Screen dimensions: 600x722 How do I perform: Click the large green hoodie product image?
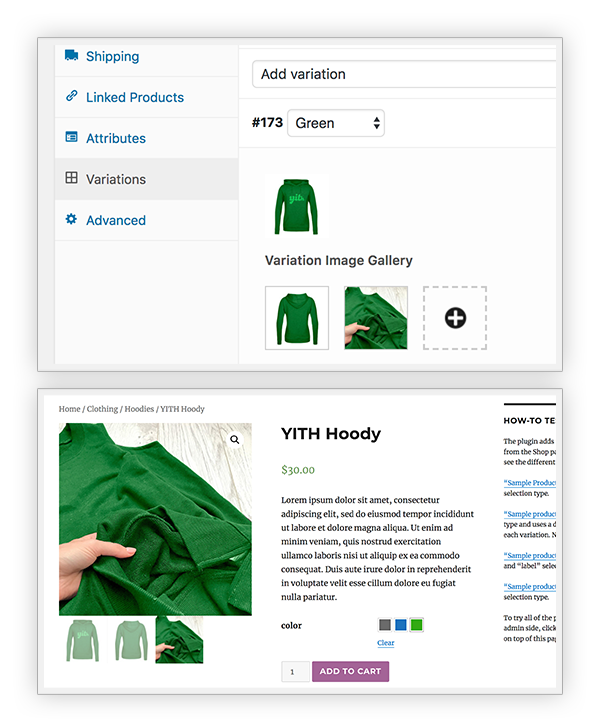pos(155,519)
